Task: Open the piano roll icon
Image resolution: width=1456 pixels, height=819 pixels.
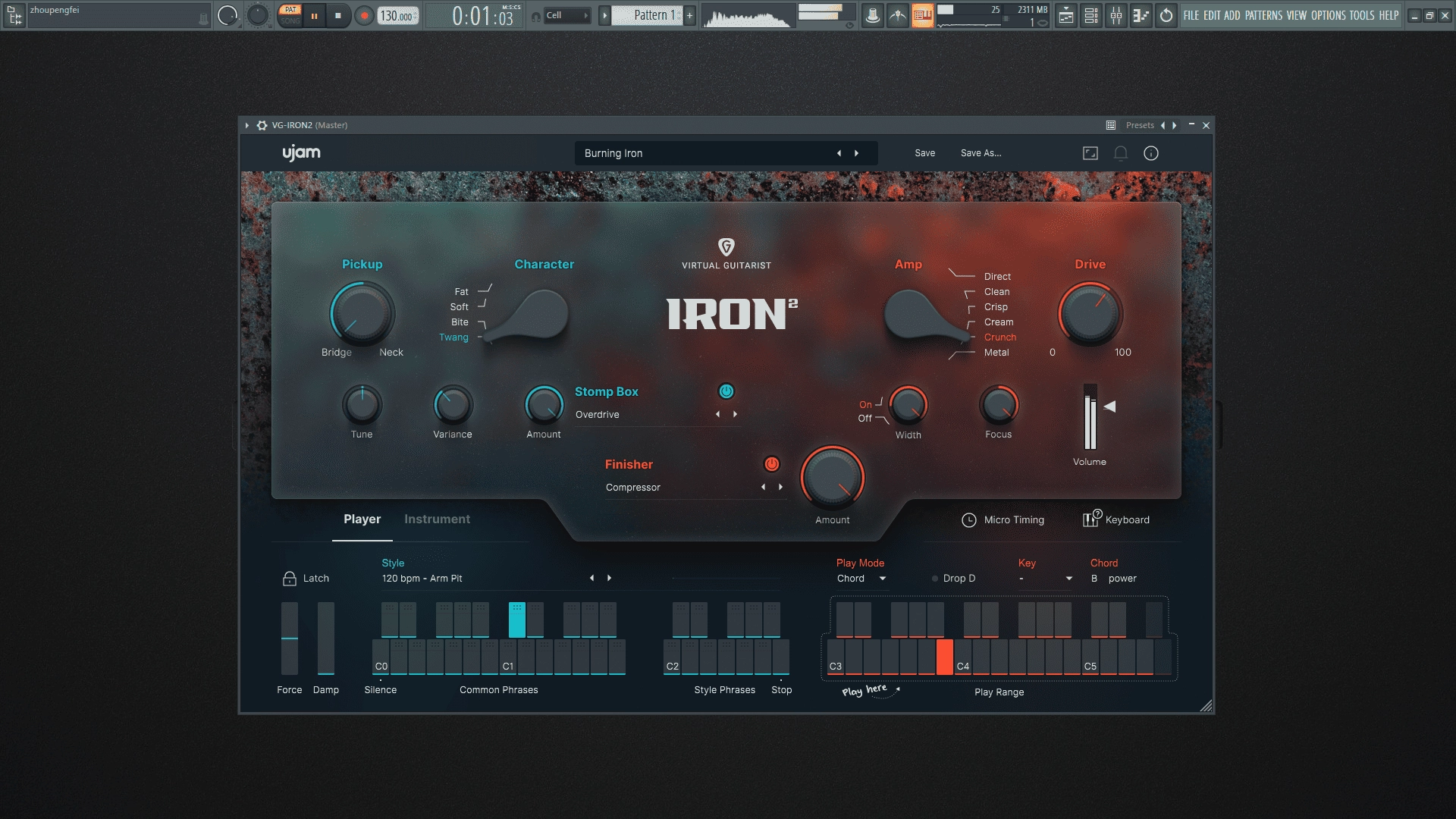Action: [x=1141, y=15]
